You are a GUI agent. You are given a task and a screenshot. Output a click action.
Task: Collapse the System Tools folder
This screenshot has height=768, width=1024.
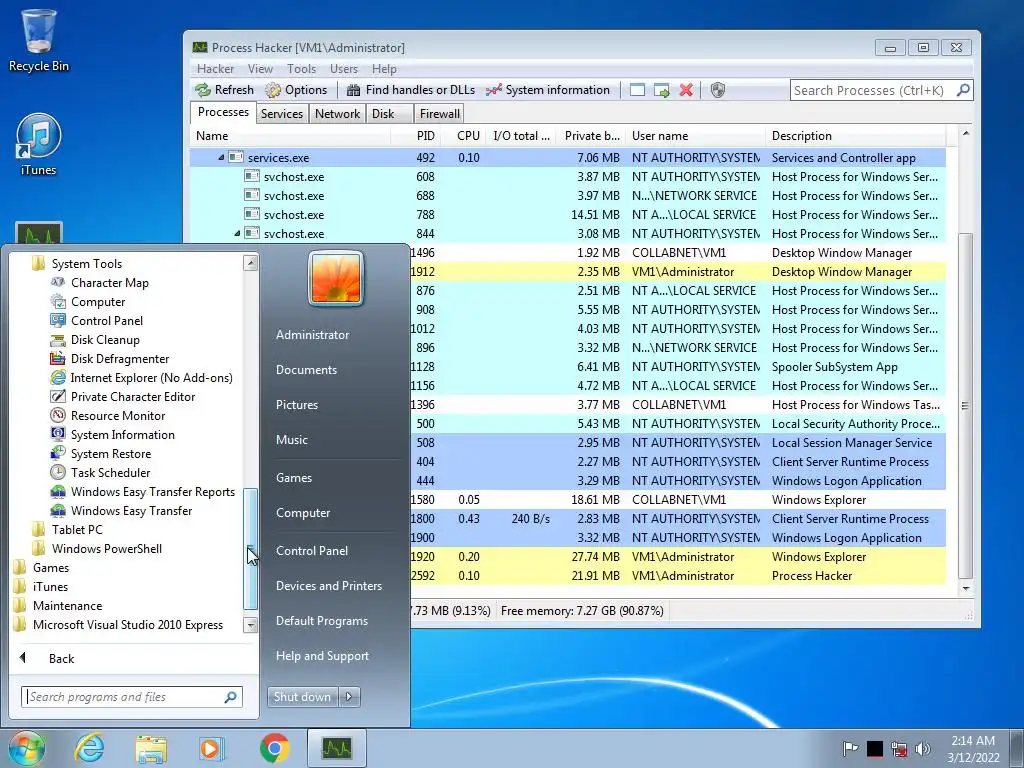(87, 264)
